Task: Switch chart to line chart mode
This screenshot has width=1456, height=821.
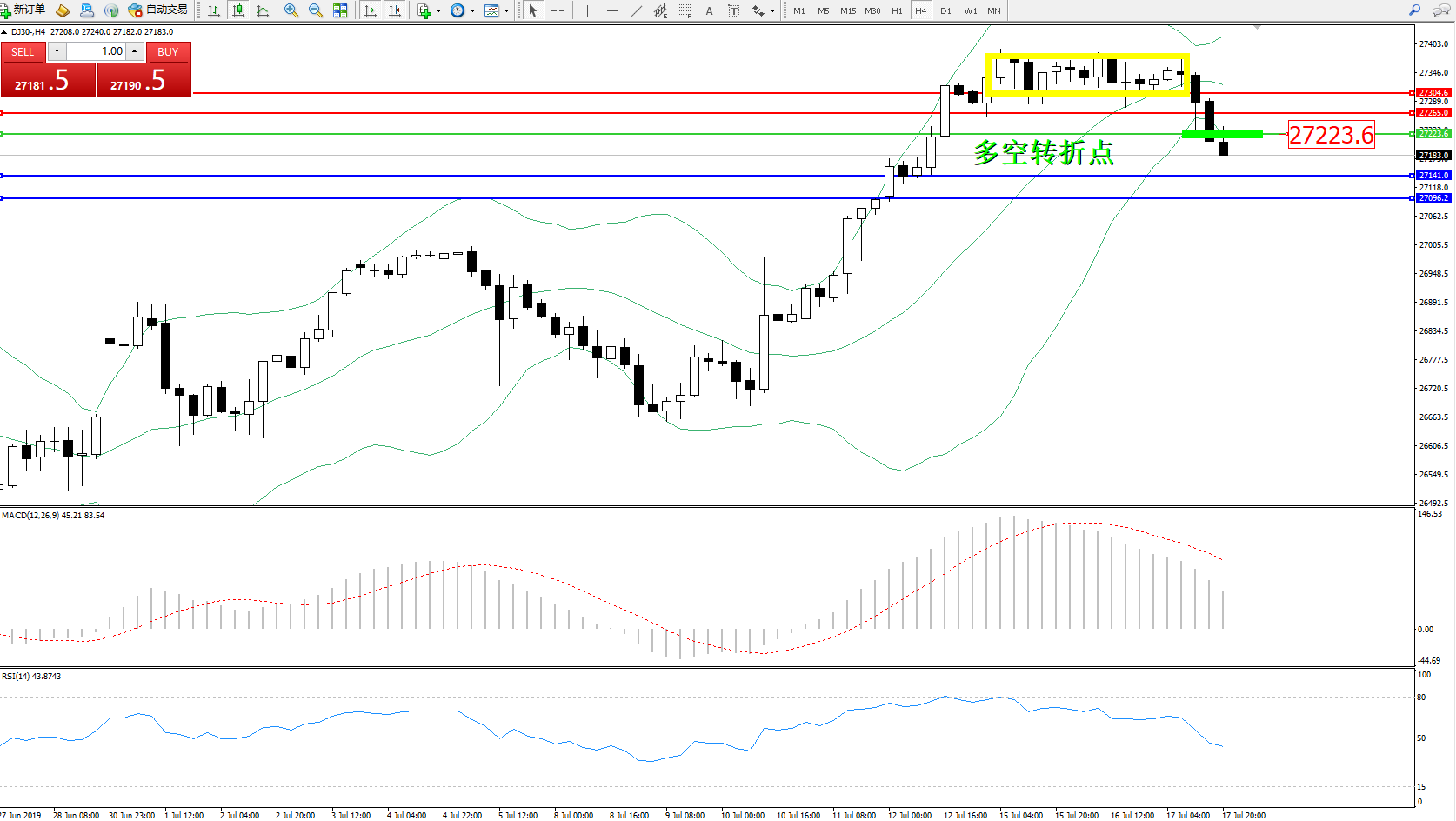Action: 263,10
